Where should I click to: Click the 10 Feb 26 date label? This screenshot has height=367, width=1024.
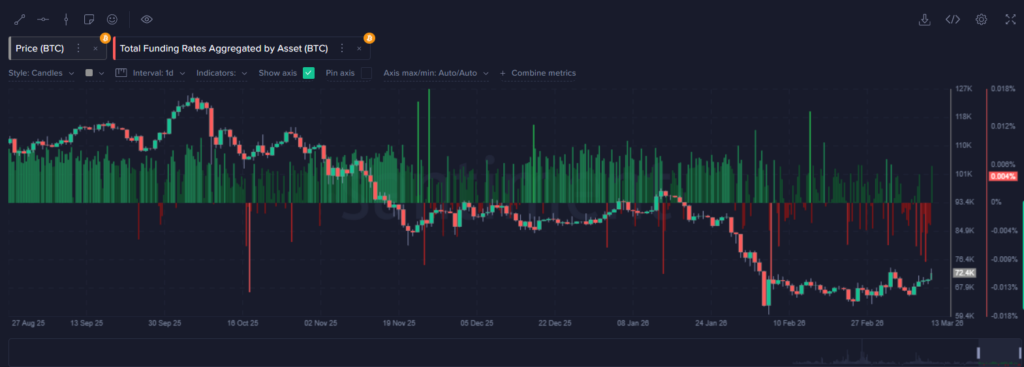pyautogui.click(x=789, y=323)
